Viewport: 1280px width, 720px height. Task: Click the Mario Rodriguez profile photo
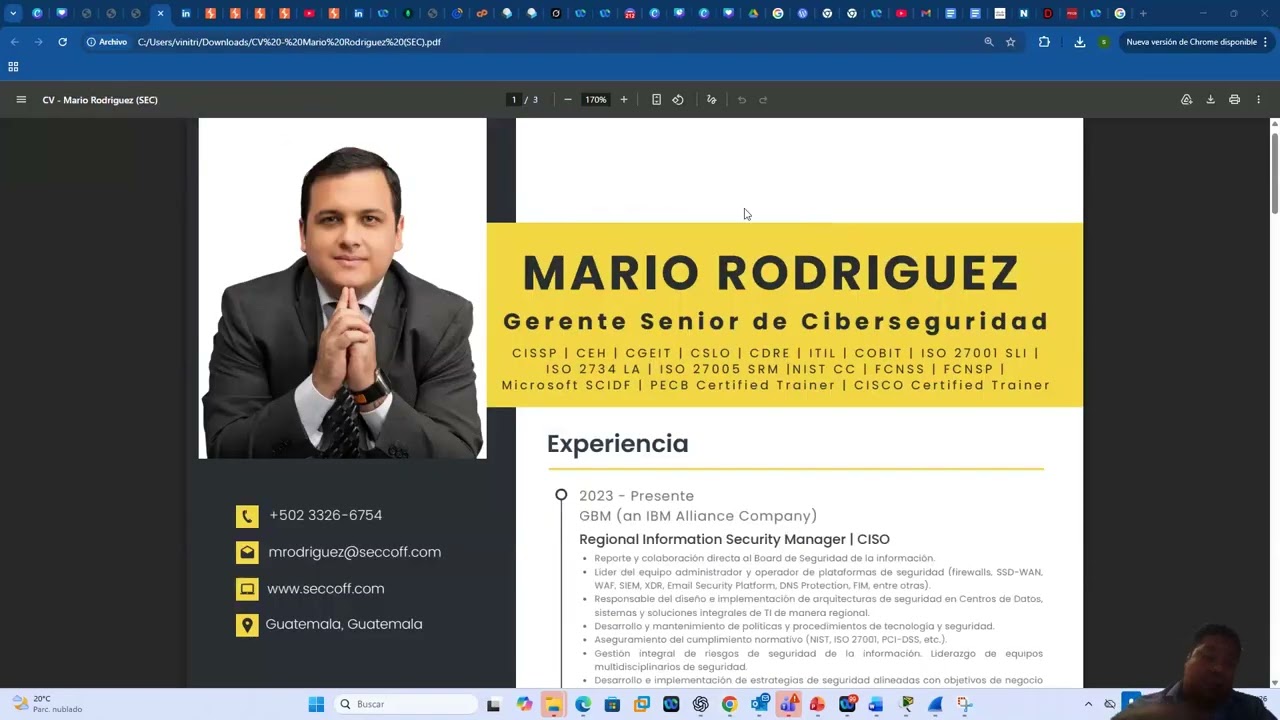[x=343, y=289]
